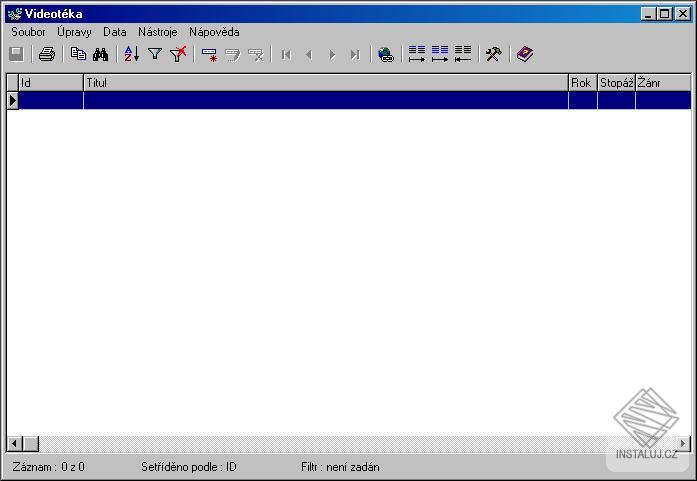Open the Nápověda menu
The height and width of the screenshot is (481, 697).
214,32
